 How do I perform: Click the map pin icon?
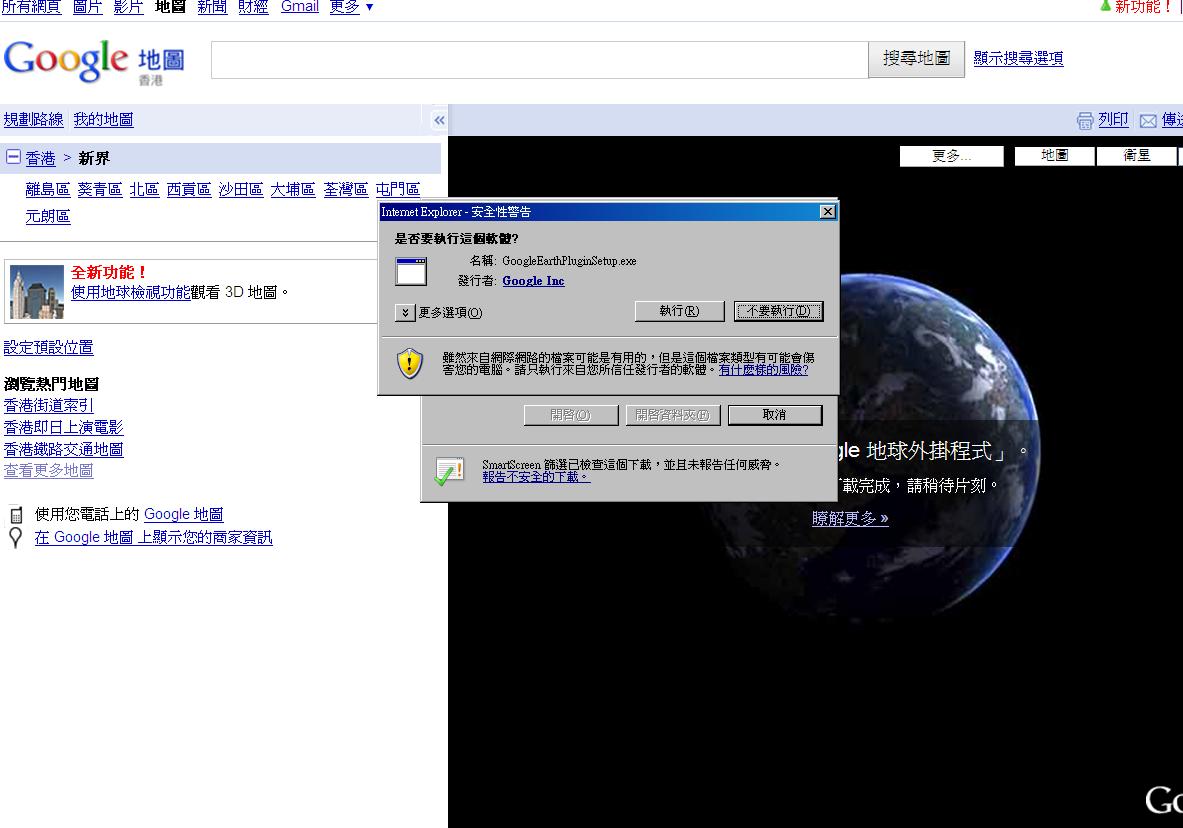(15, 537)
